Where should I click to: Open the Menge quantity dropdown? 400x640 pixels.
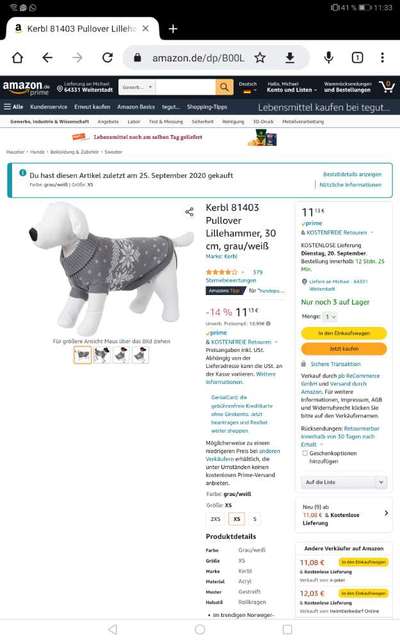click(330, 317)
